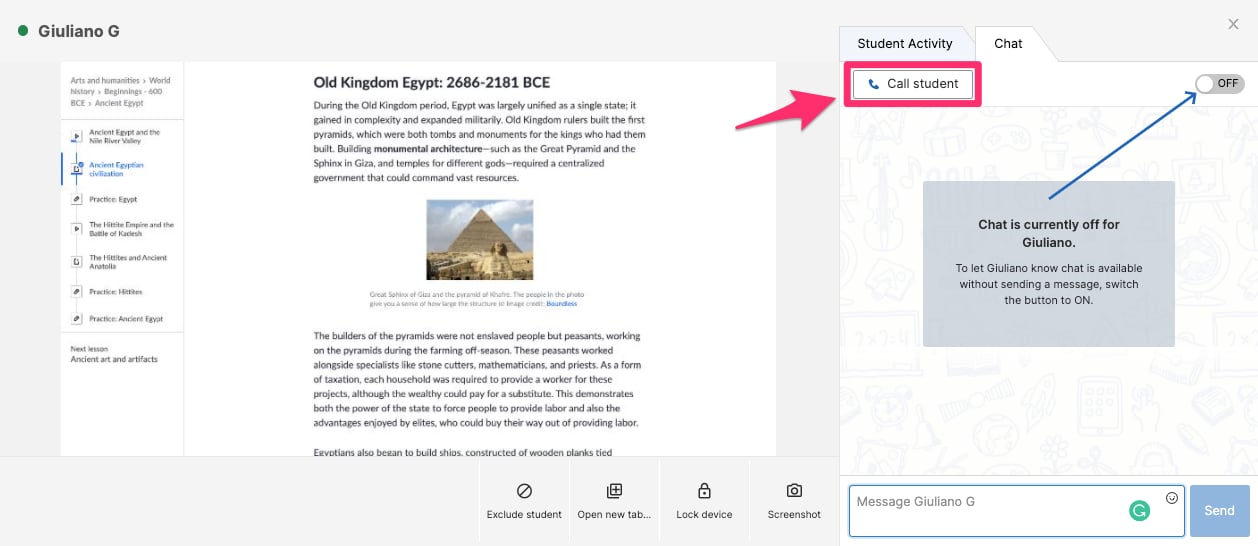Screen dimensions: 1258x546
Task: Close the student panel with X
Action: click(1233, 24)
